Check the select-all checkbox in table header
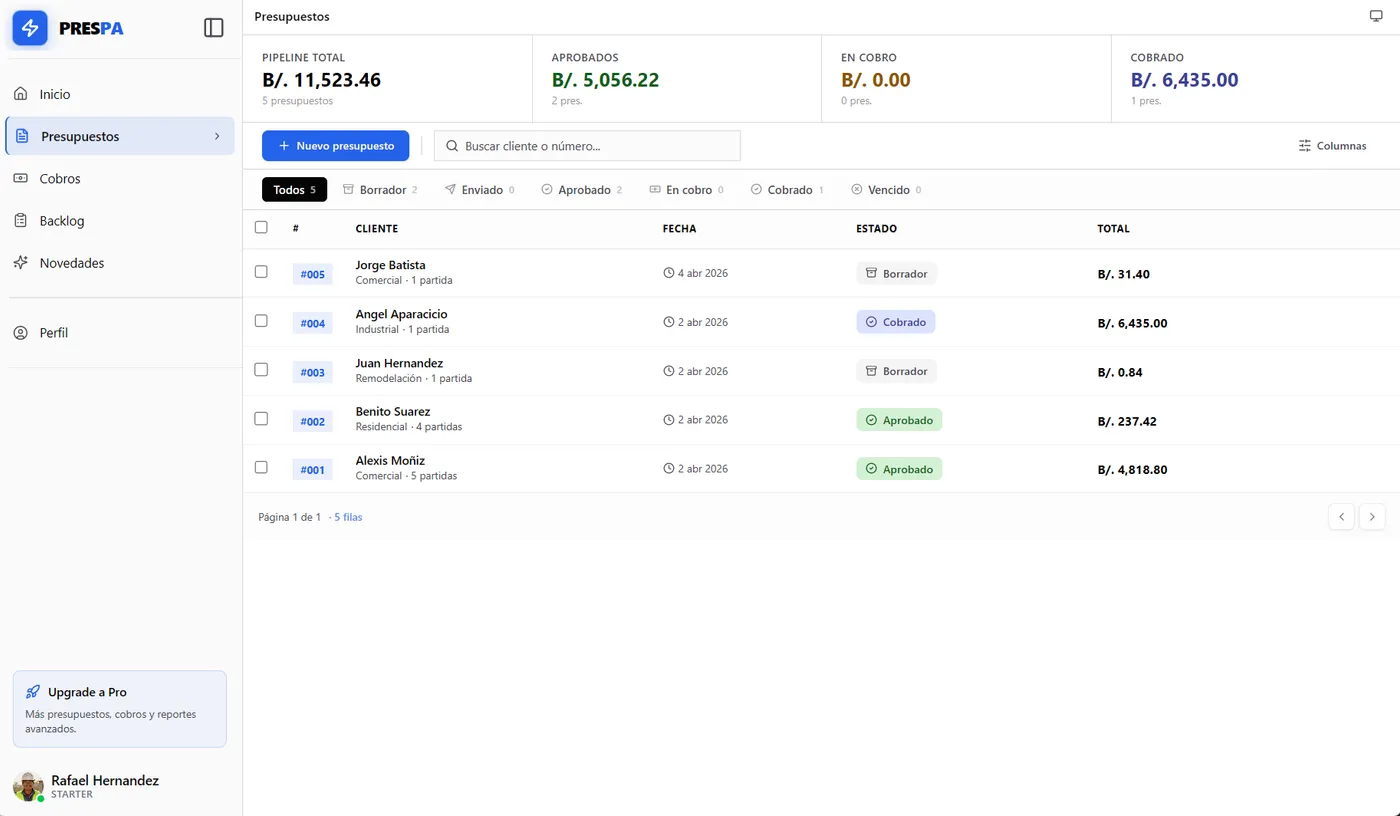Screen dimensions: 1400x816 261,227
